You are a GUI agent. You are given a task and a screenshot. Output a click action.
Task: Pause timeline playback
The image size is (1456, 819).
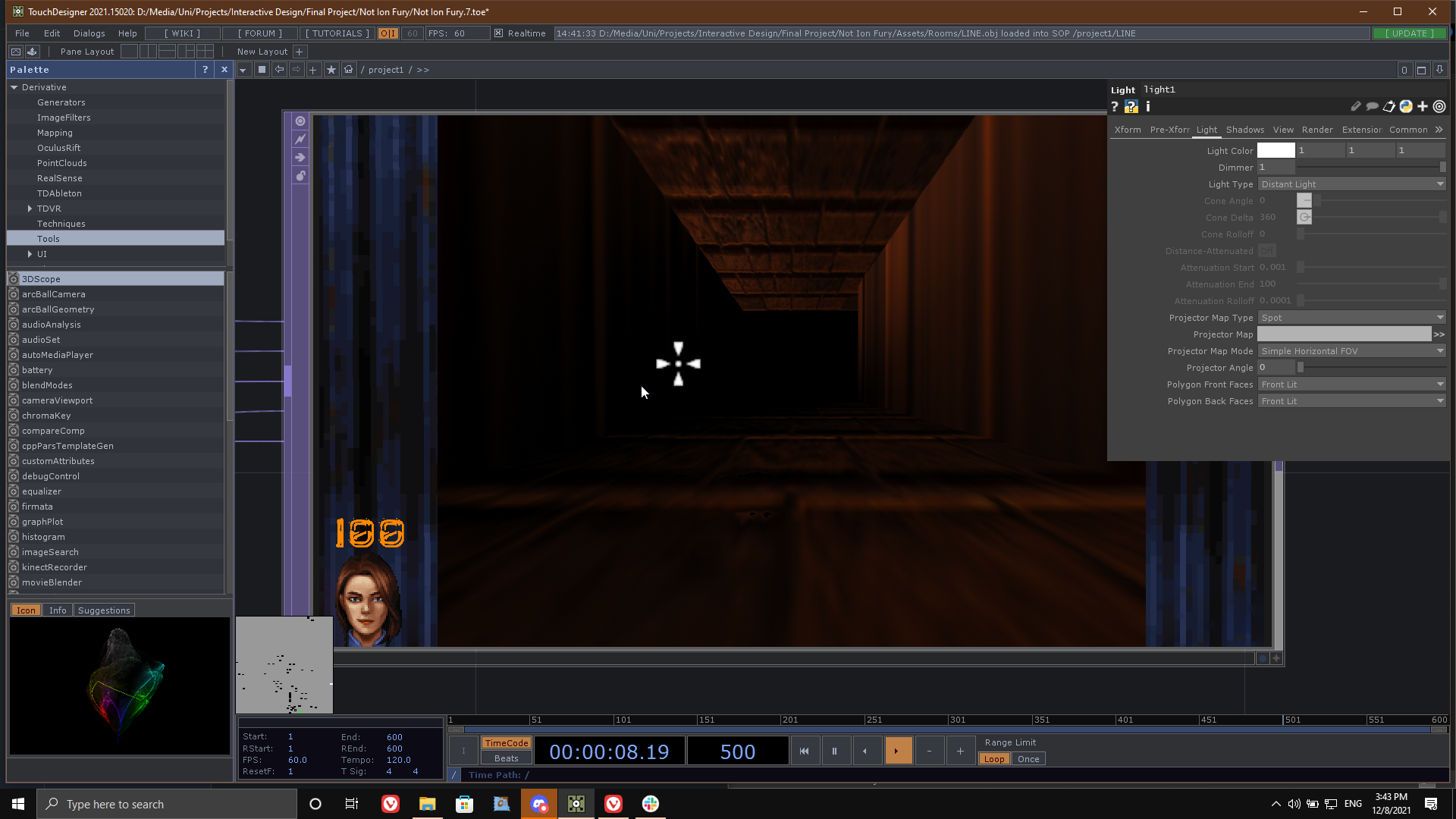pyautogui.click(x=835, y=752)
